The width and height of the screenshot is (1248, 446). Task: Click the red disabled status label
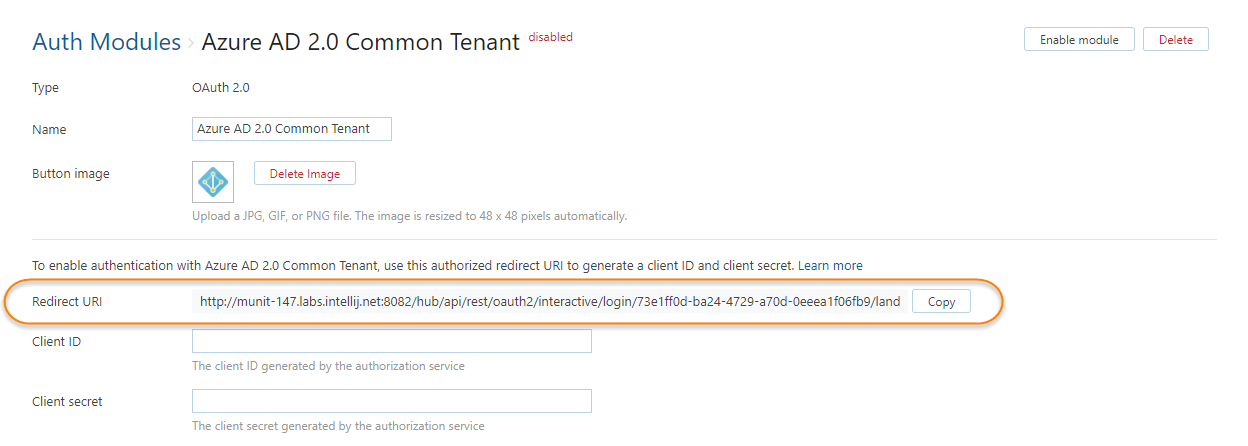pos(550,37)
